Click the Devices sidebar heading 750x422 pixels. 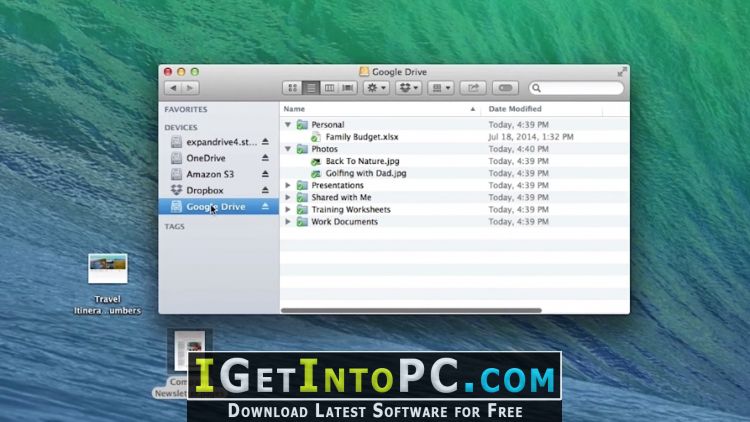181,128
